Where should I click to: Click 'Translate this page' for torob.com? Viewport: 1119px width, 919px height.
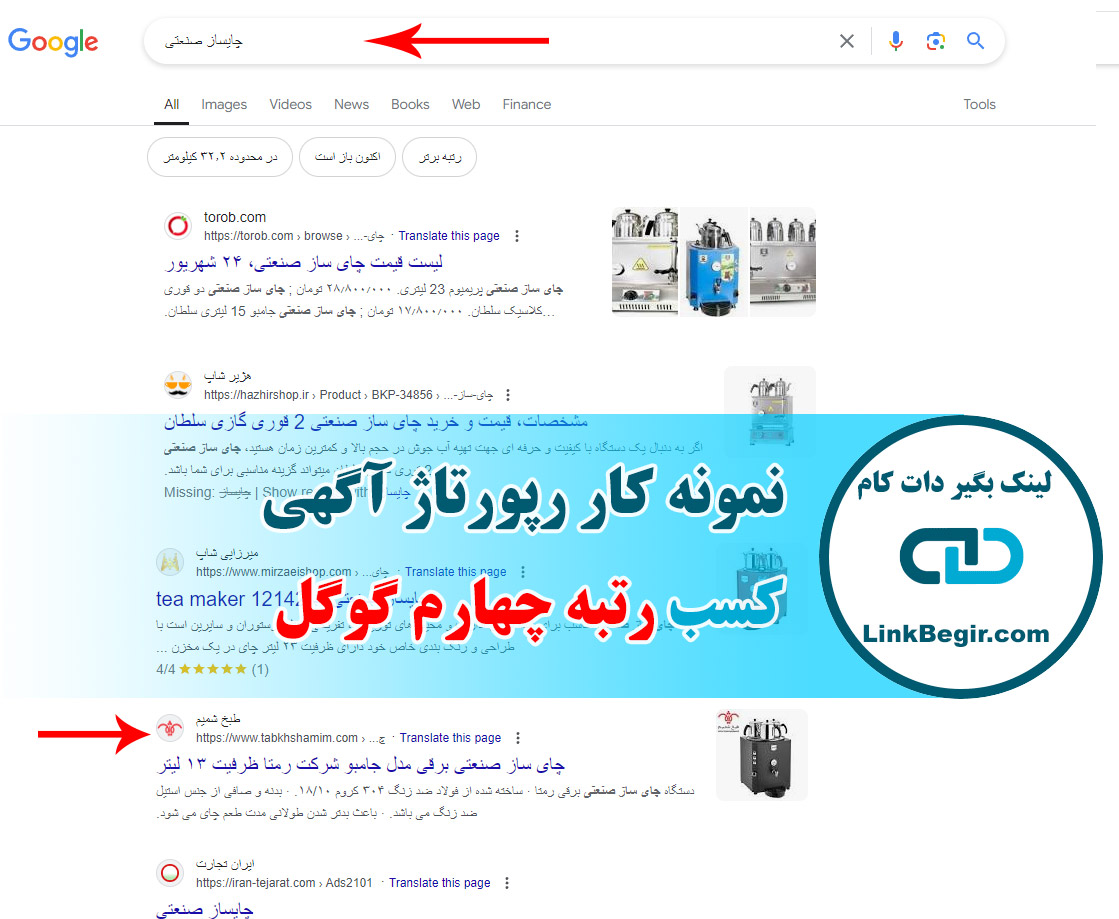449,236
